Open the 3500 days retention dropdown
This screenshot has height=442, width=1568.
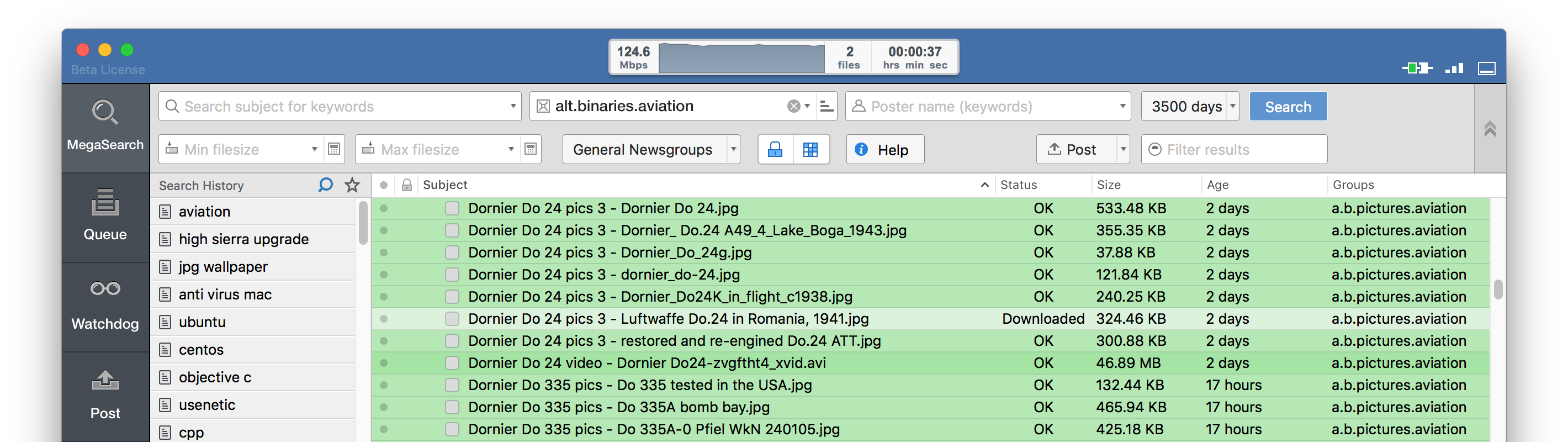(1232, 107)
